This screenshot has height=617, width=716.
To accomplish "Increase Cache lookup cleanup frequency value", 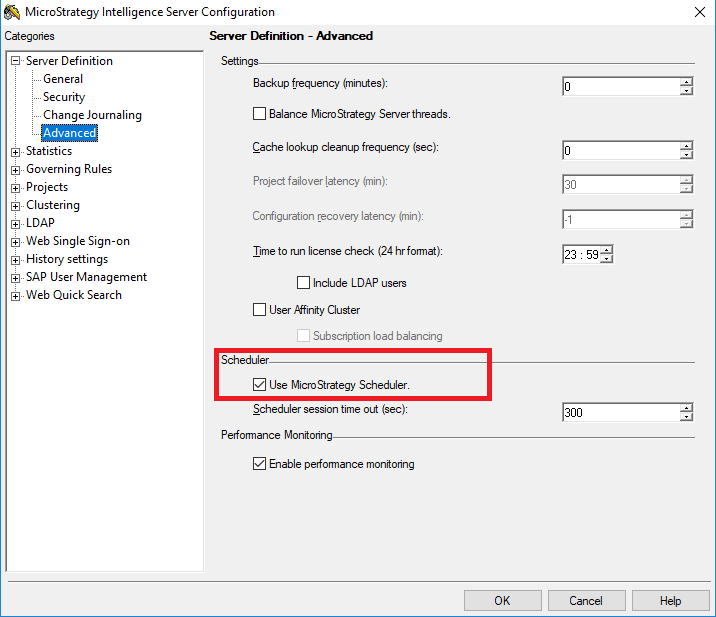I will pos(686,146).
